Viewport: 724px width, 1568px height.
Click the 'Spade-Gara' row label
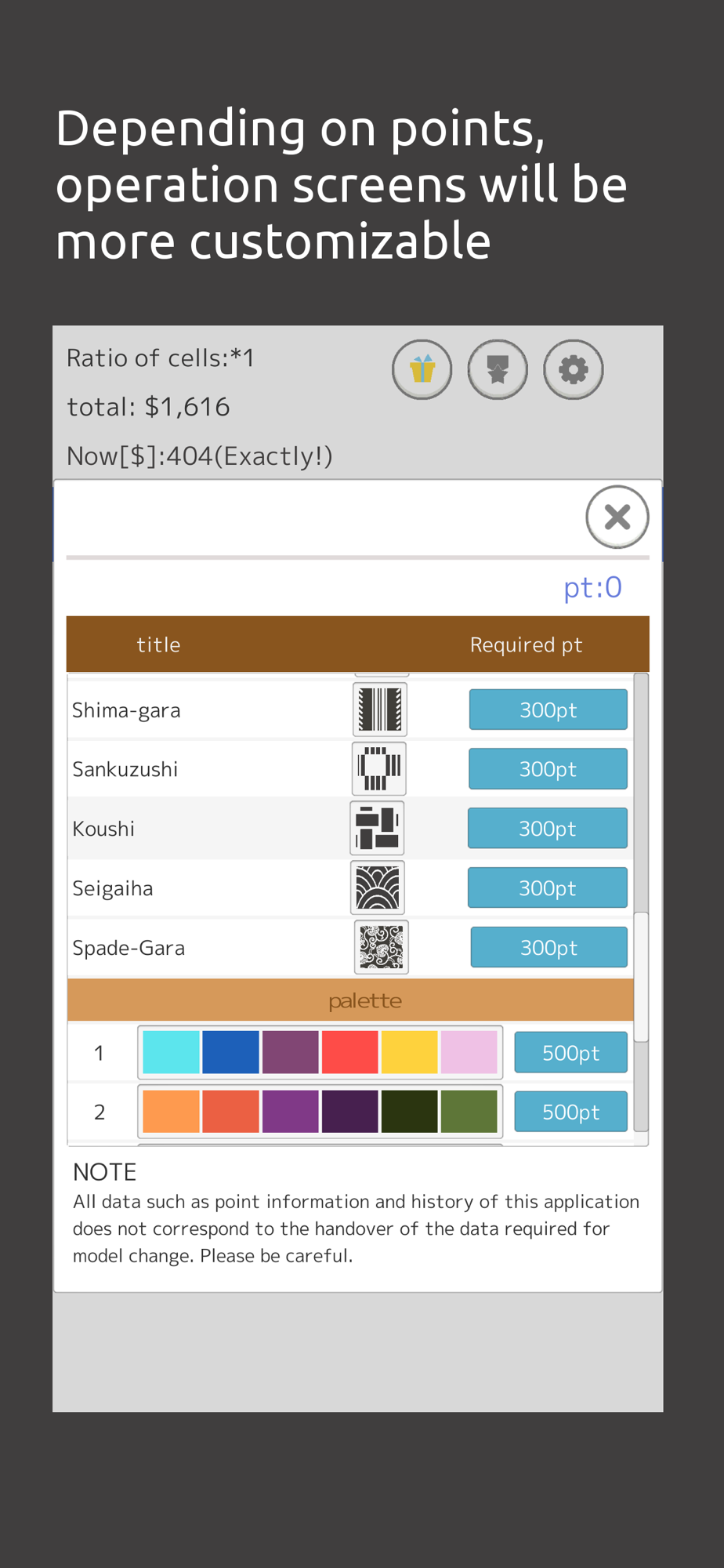(129, 948)
